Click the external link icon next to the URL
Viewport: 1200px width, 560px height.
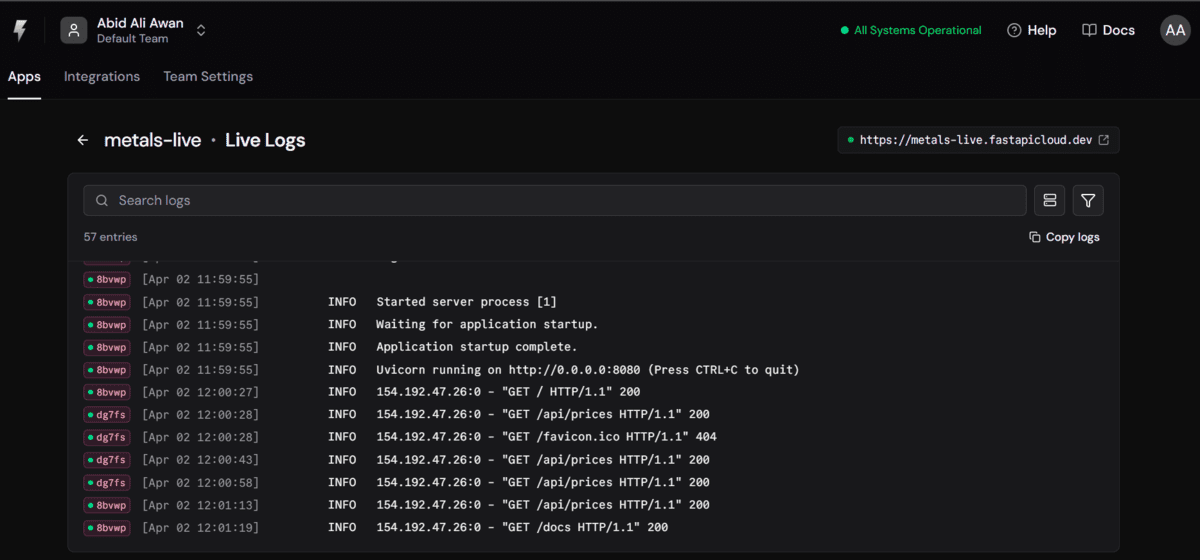pyautogui.click(x=1104, y=140)
